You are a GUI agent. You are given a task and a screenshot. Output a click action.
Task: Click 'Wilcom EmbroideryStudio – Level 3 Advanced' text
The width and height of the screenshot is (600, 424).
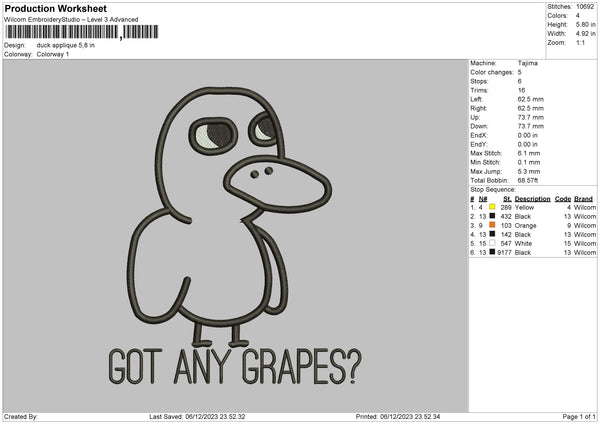[71, 20]
